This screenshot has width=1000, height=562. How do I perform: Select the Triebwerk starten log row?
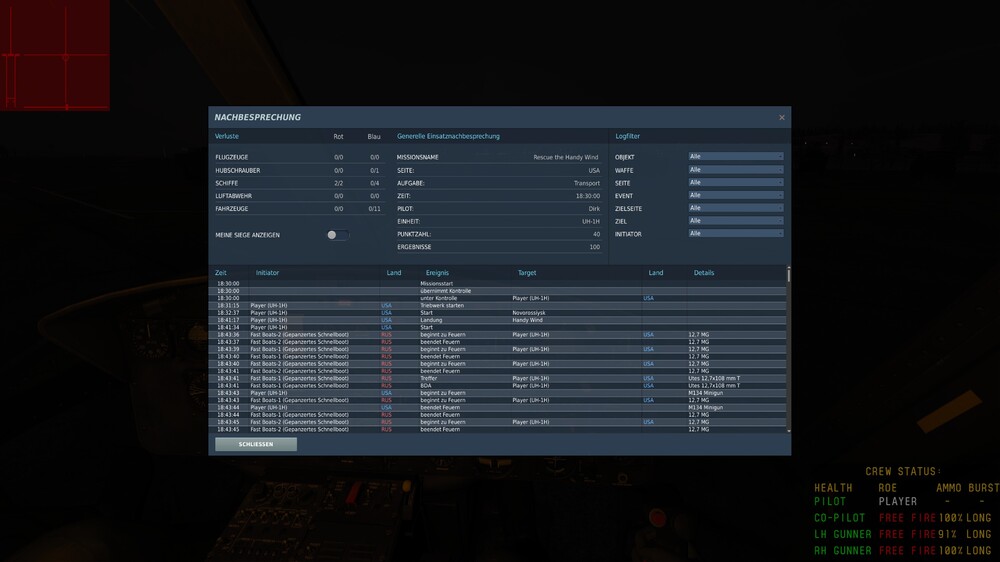click(500, 306)
